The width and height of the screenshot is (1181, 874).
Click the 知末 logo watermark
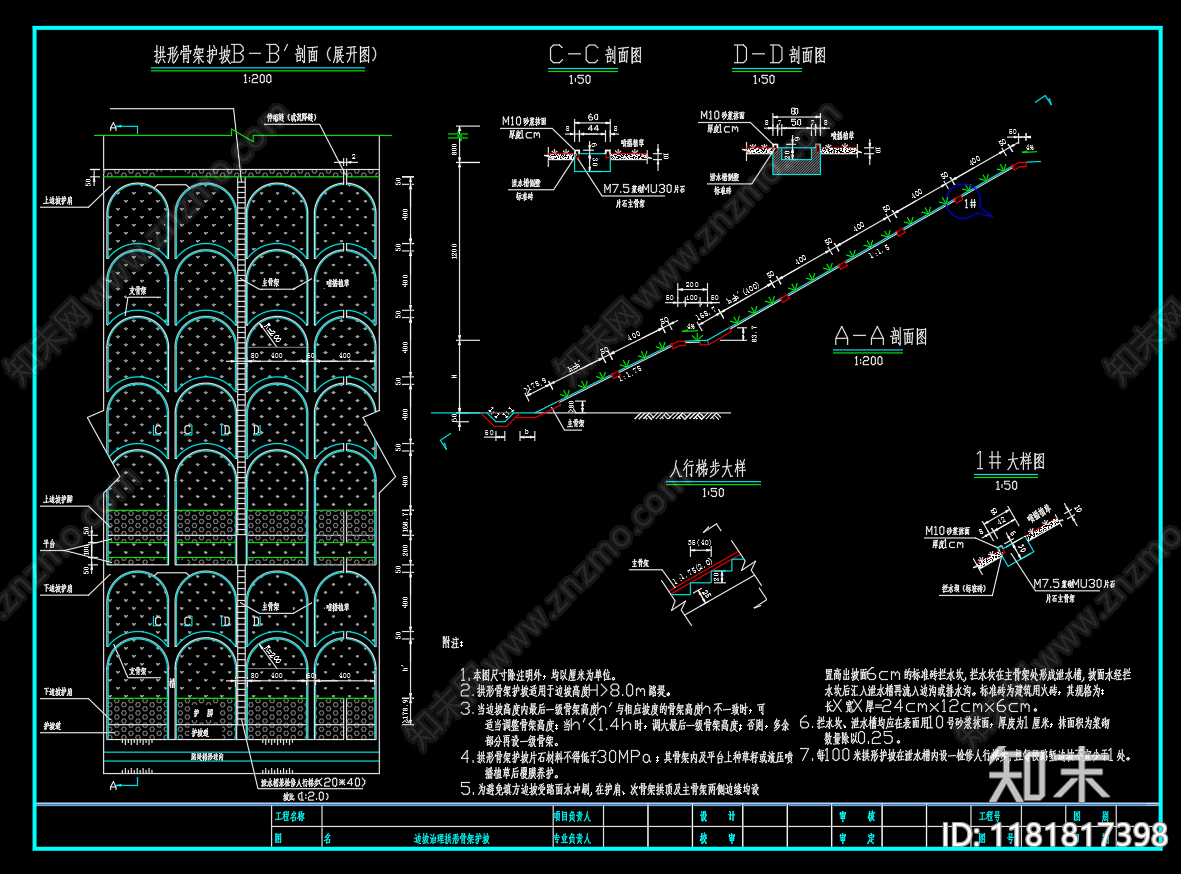[1046, 777]
